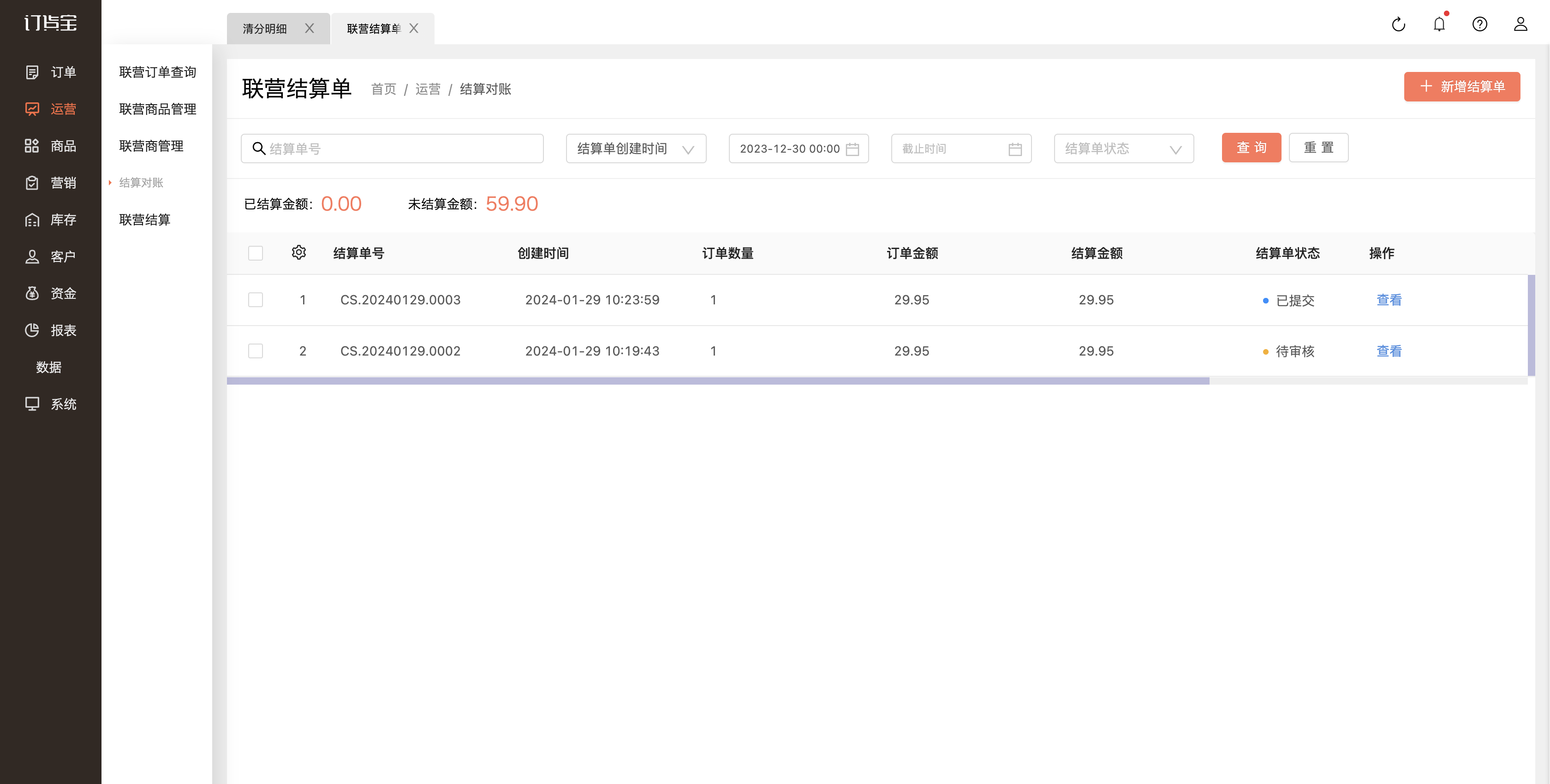The height and width of the screenshot is (784, 1550).
Task: Expand the 结算单创建时间 dropdown
Action: tap(636, 148)
